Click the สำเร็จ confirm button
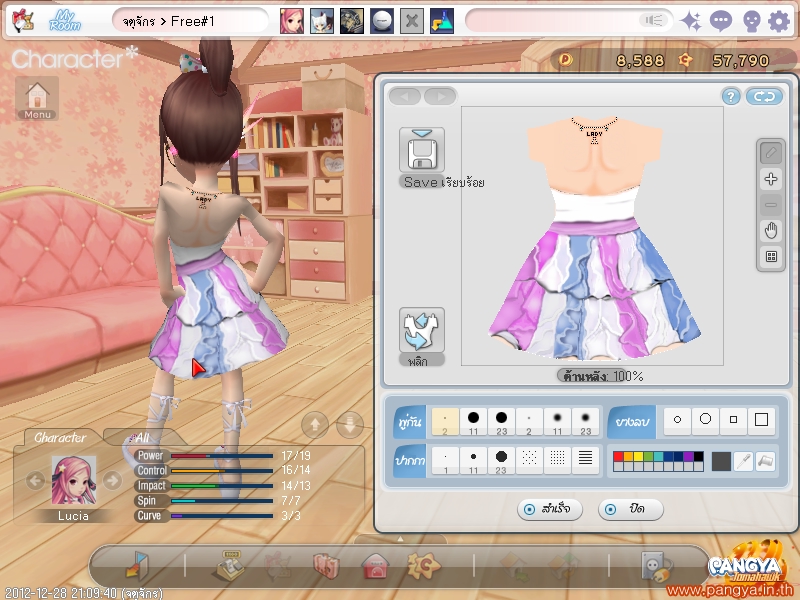This screenshot has height=600, width=800. click(549, 509)
